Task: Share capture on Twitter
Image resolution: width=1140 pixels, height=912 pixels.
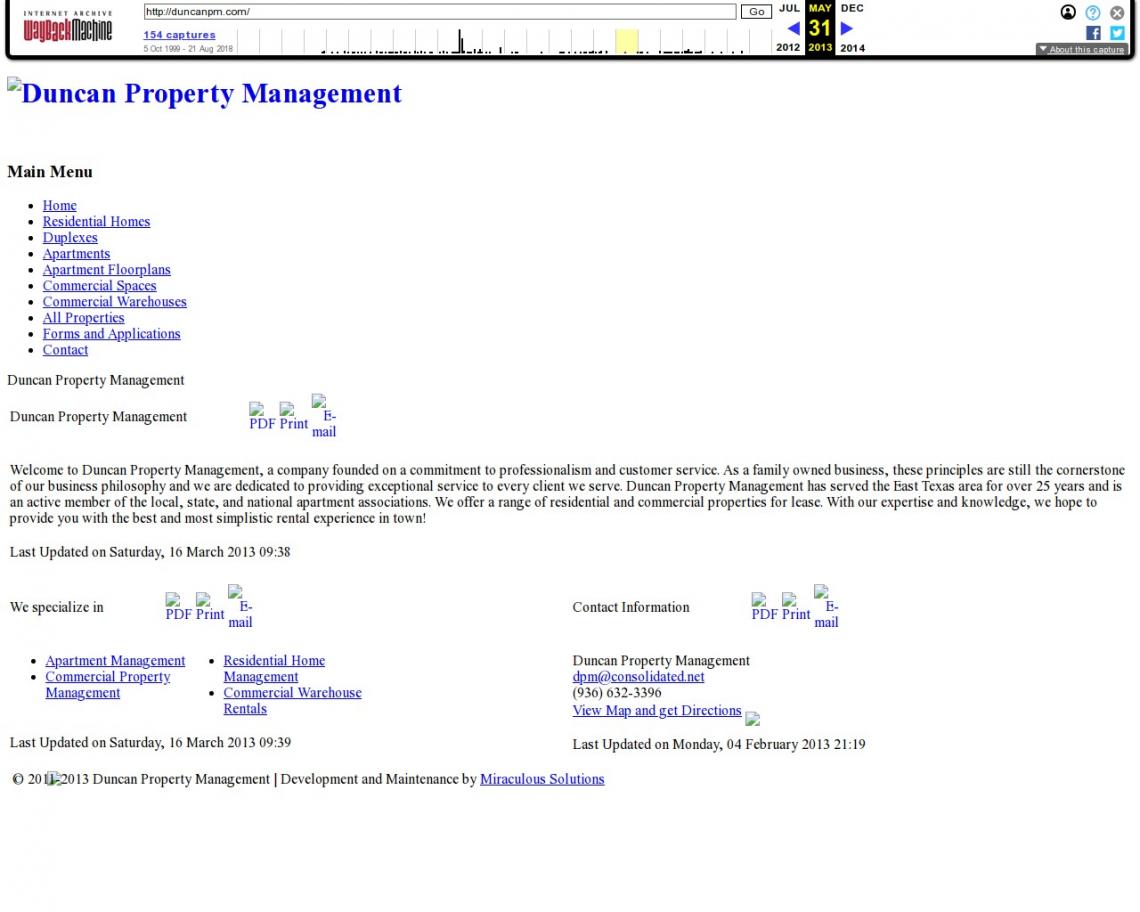Action: tap(1117, 33)
